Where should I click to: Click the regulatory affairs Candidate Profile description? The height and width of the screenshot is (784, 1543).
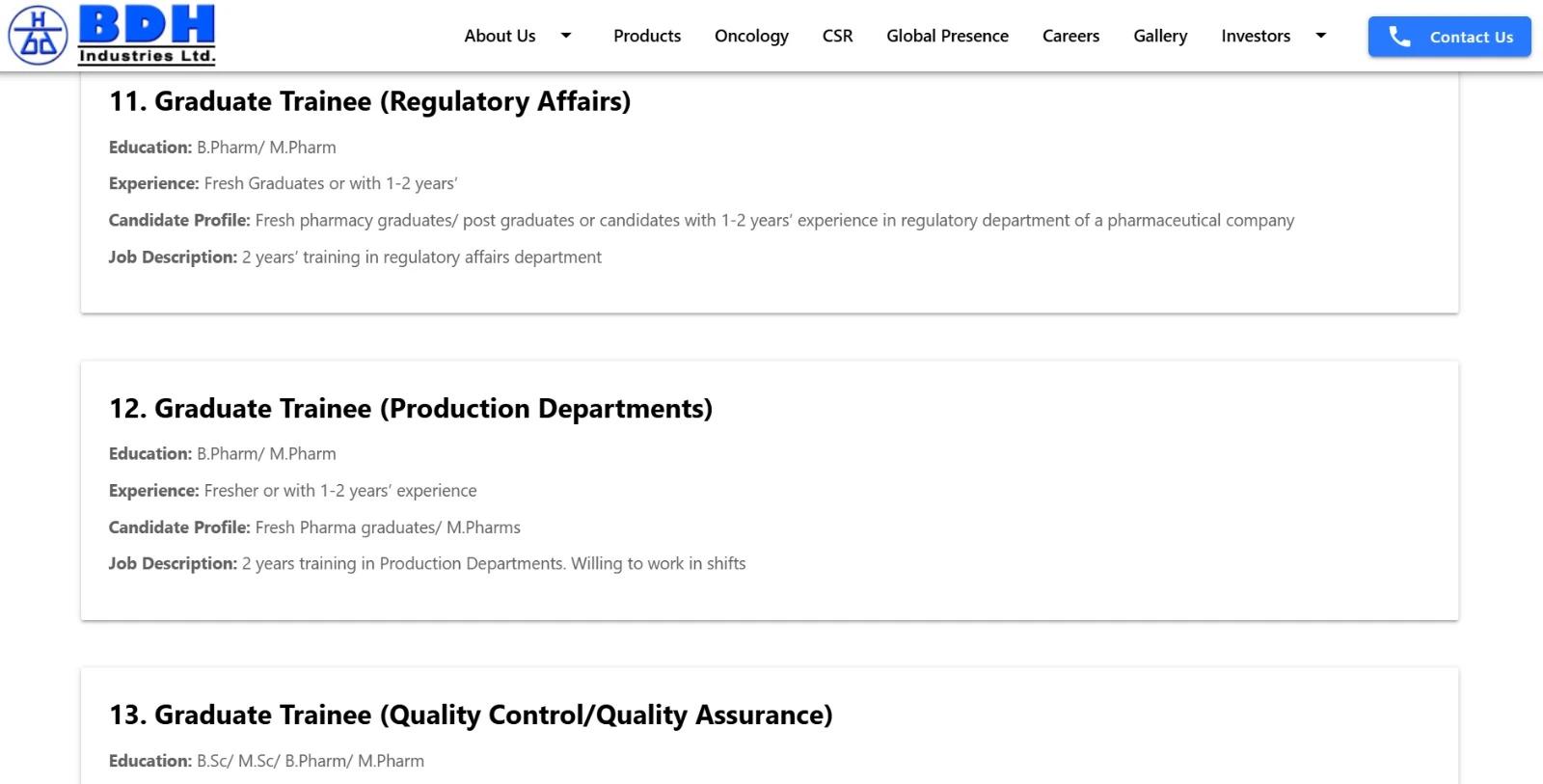click(x=774, y=221)
